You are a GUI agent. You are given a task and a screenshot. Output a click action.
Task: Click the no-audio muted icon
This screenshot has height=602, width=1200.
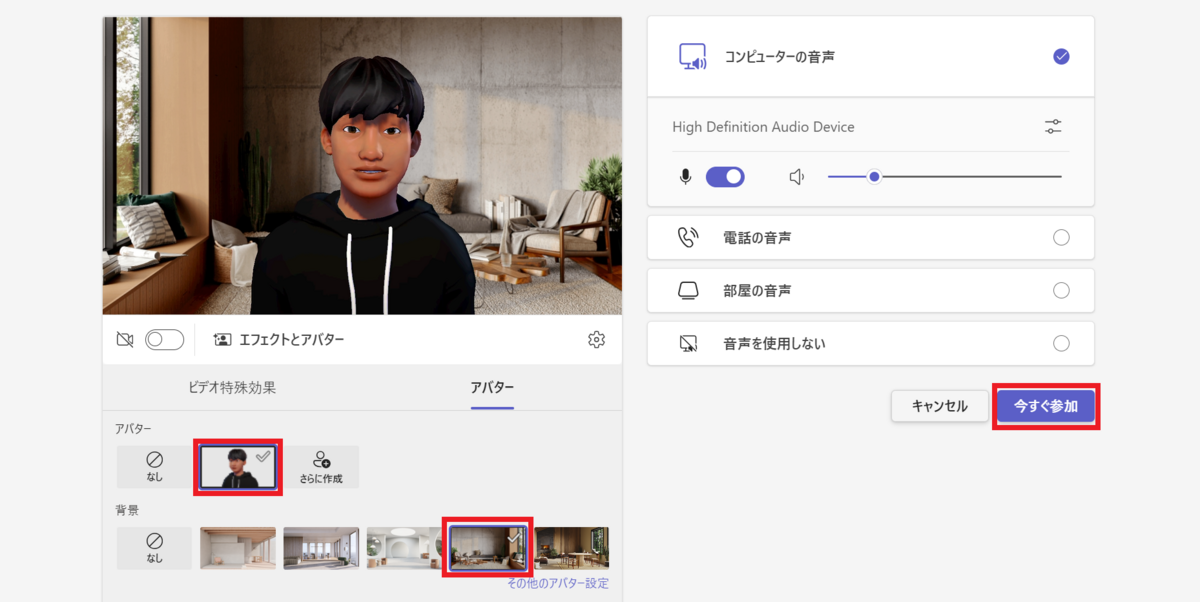click(x=688, y=343)
